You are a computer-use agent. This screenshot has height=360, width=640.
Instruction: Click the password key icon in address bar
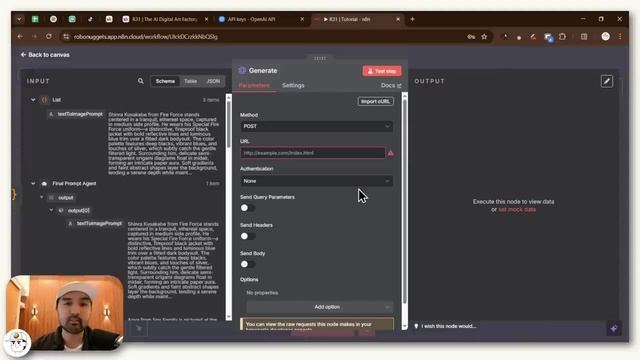(471, 37)
